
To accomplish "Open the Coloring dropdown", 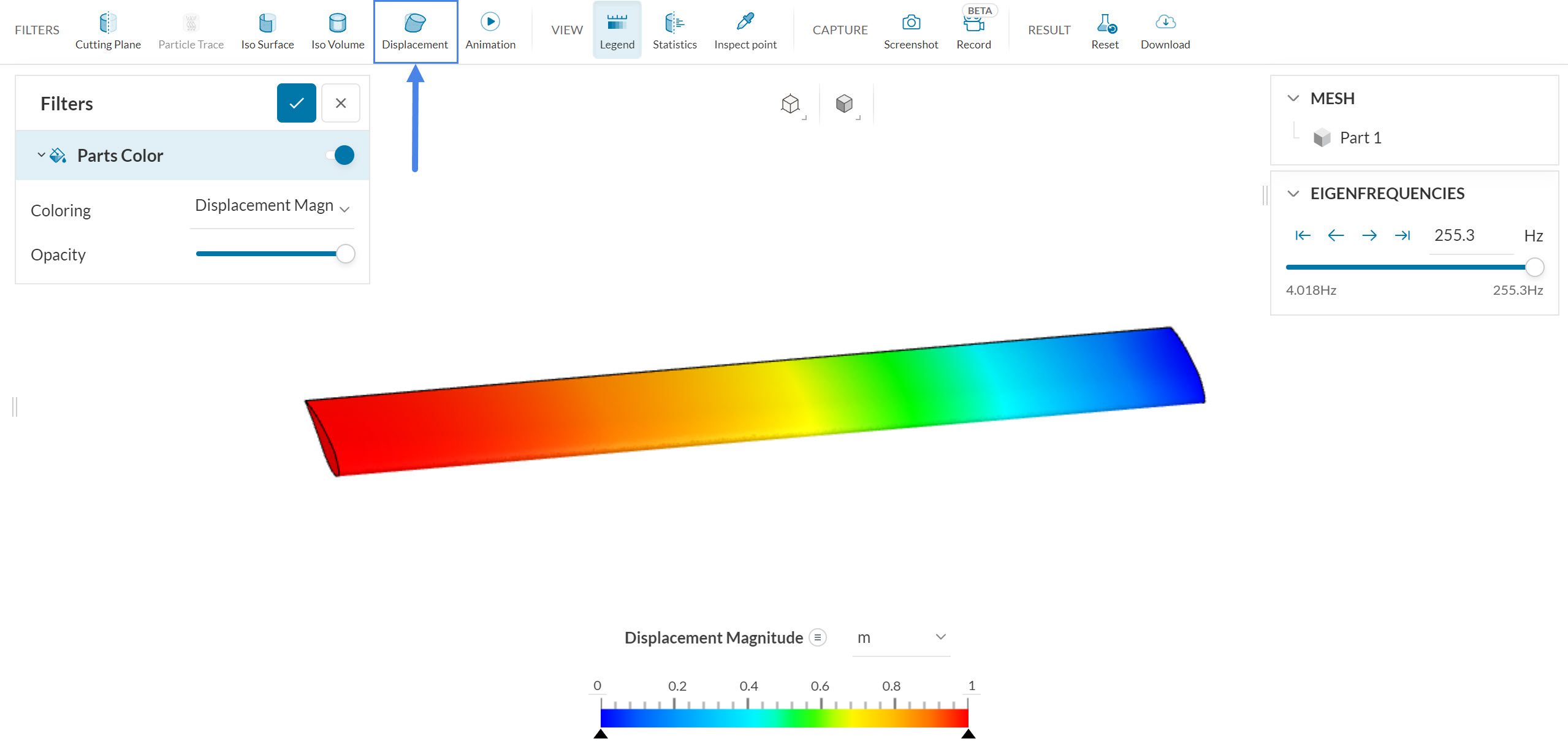I will click(272, 207).
